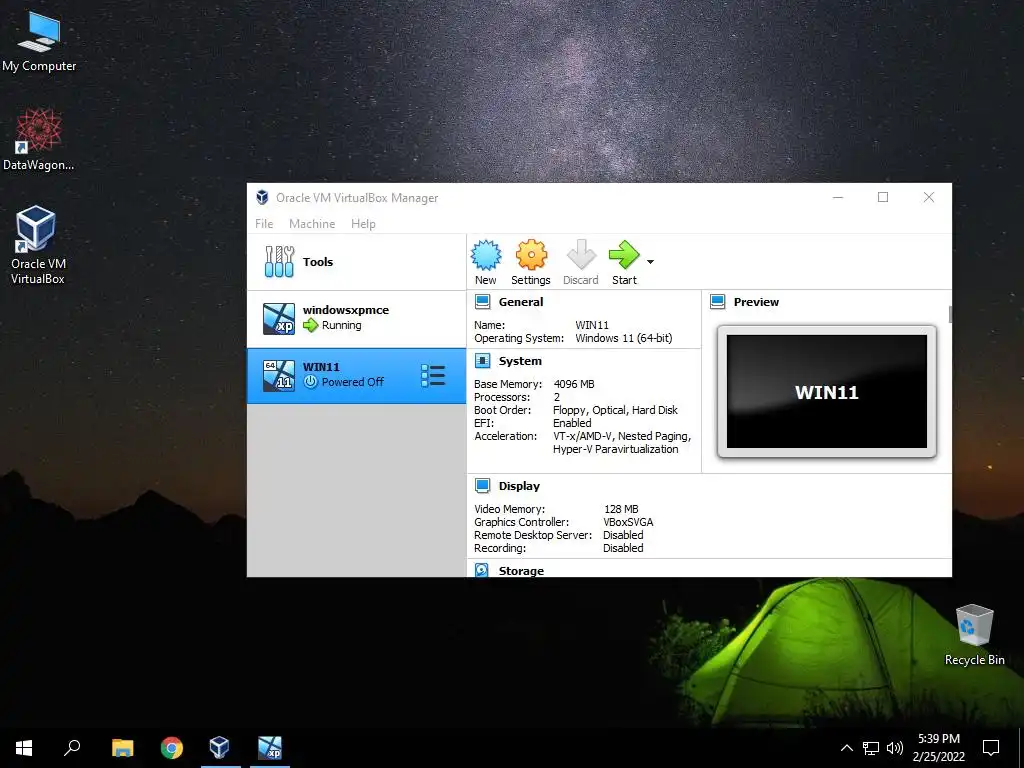Image resolution: width=1024 pixels, height=768 pixels.
Task: Click the General section title link
Action: [x=520, y=302]
